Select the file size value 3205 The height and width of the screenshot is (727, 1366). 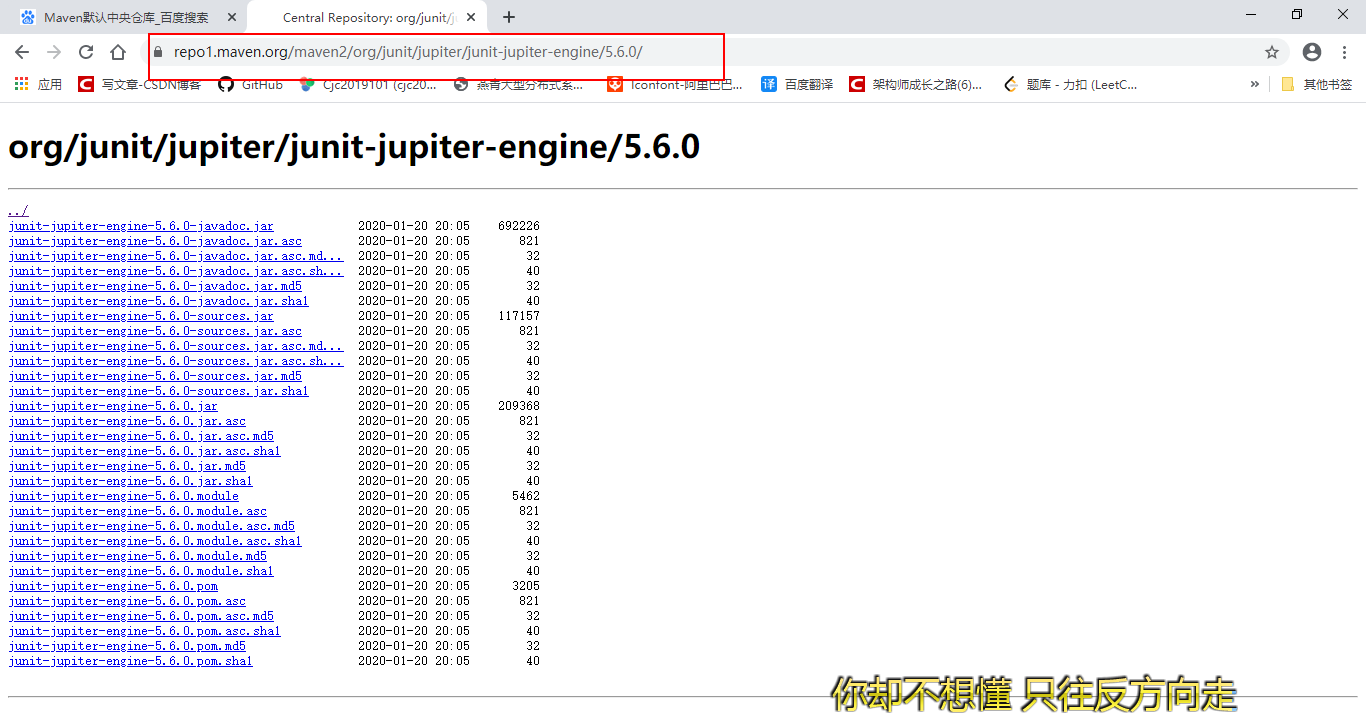[526, 586]
